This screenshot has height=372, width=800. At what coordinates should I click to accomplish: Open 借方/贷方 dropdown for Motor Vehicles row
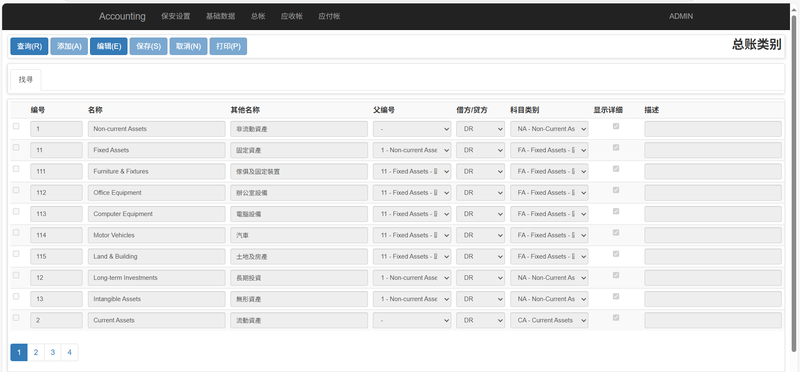point(481,235)
